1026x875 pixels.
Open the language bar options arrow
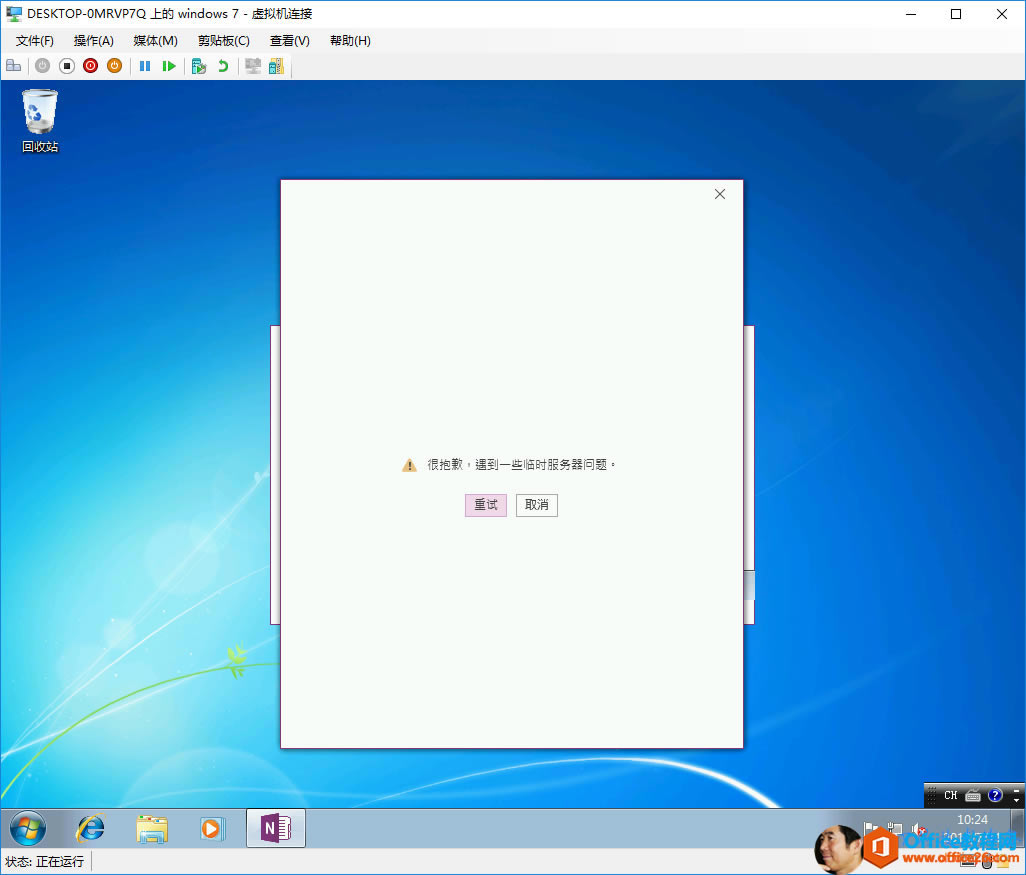pos(1017,799)
